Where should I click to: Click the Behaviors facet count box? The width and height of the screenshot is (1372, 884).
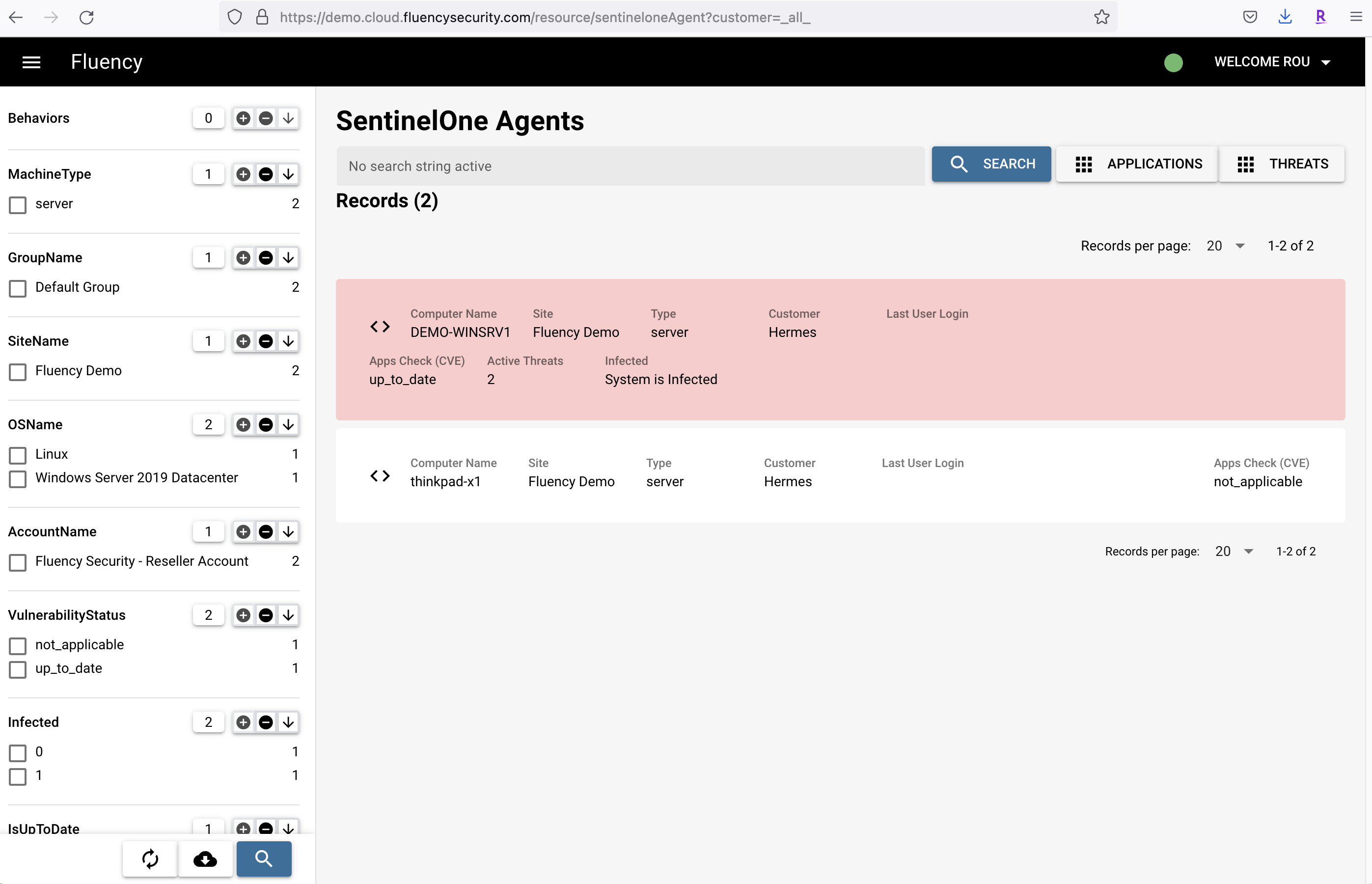tap(208, 118)
